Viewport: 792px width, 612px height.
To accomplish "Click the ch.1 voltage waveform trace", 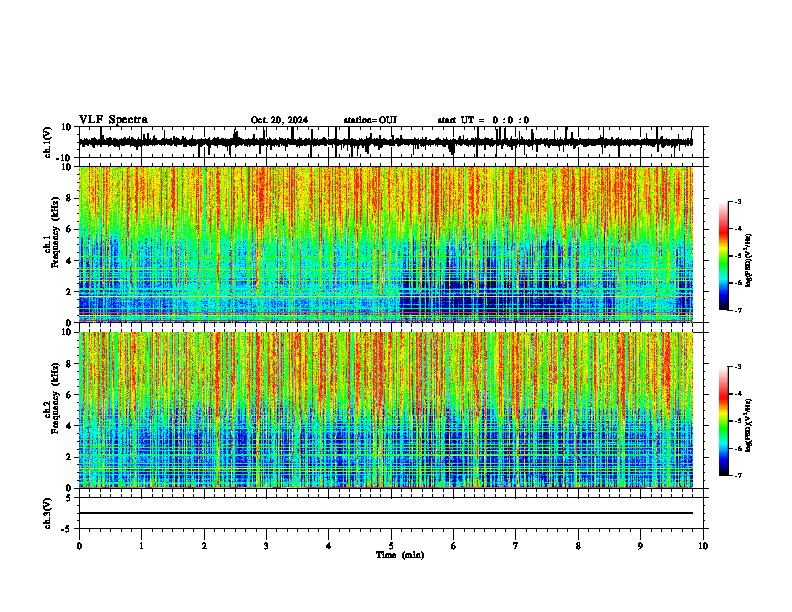I will click(x=386, y=142).
